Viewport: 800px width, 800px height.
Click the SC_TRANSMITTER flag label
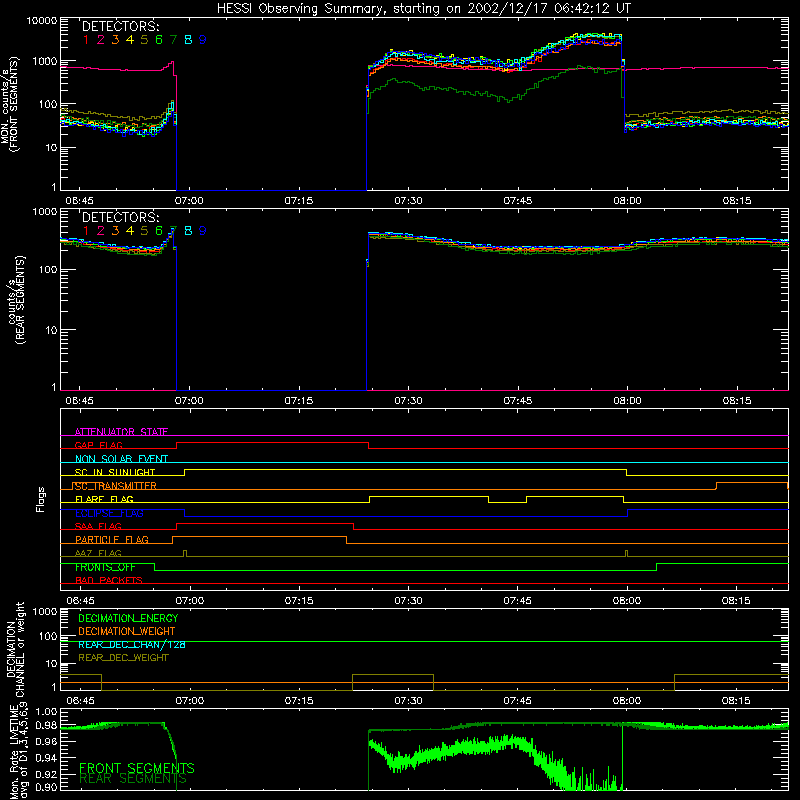115,486
